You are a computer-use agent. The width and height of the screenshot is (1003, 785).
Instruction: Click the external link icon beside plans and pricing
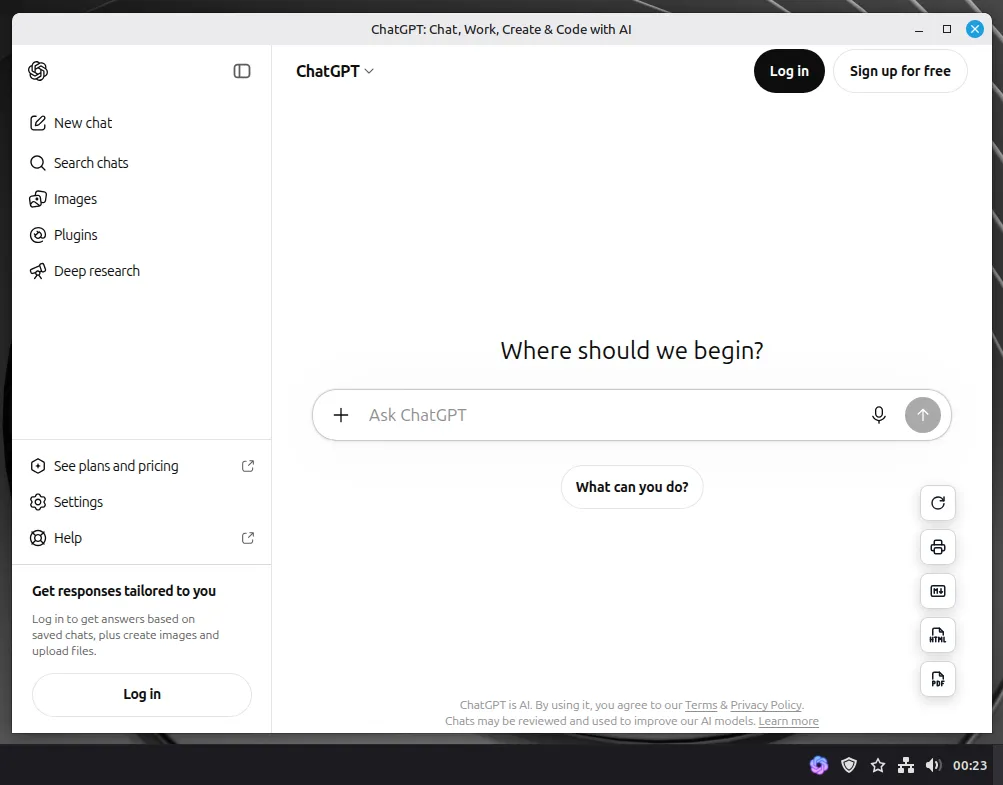[248, 466]
